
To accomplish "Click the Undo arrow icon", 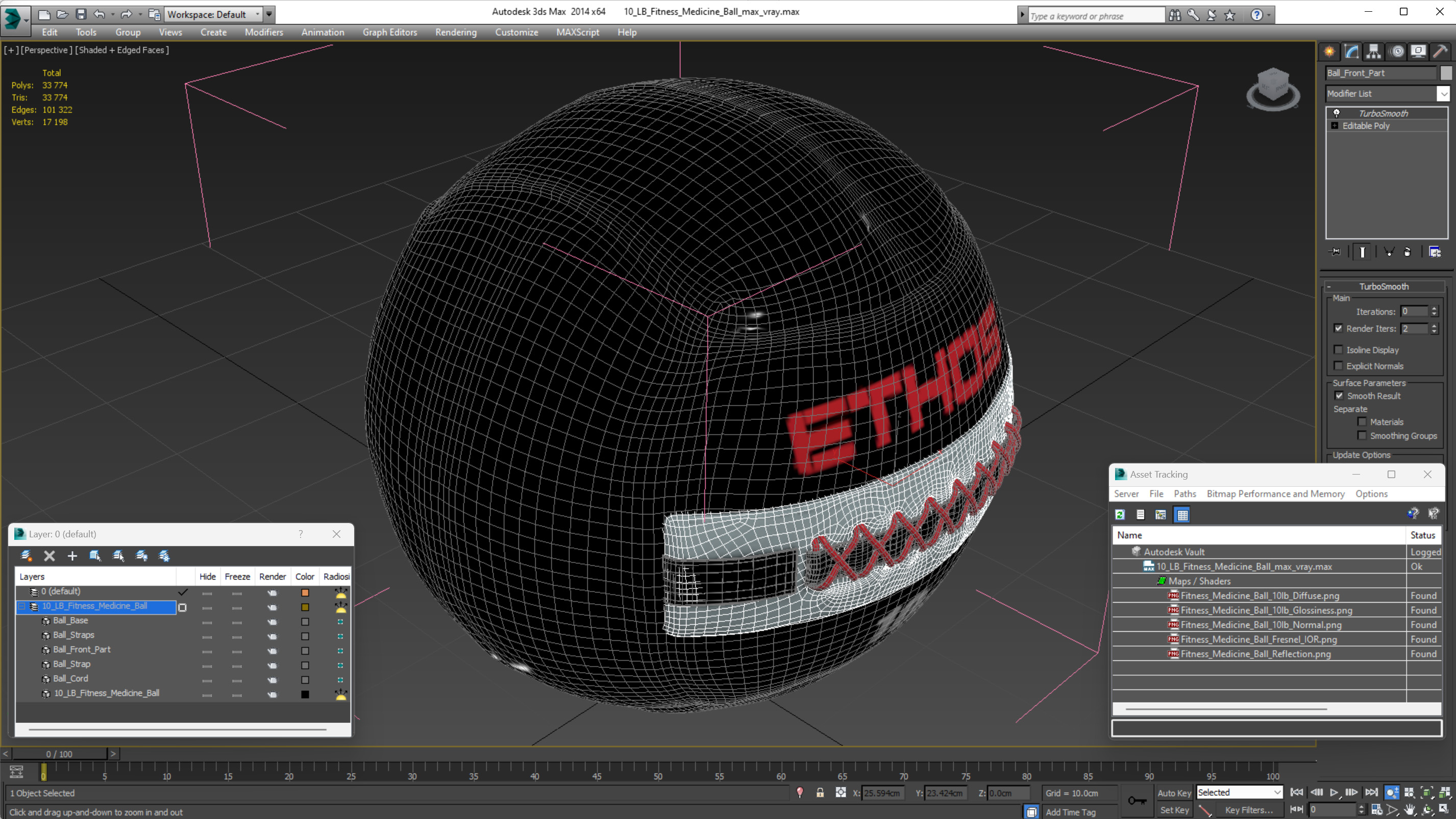I will 99,14.
